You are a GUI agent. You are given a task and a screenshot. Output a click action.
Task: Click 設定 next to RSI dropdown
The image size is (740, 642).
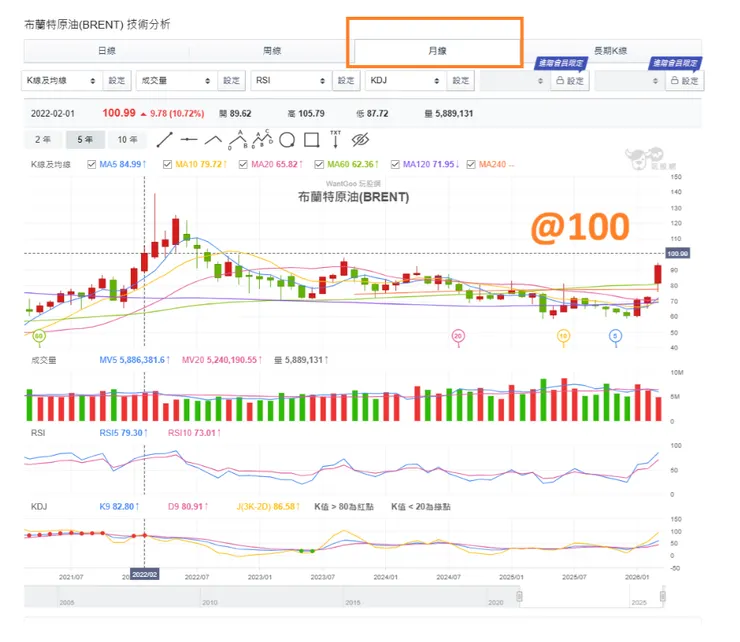pos(346,81)
